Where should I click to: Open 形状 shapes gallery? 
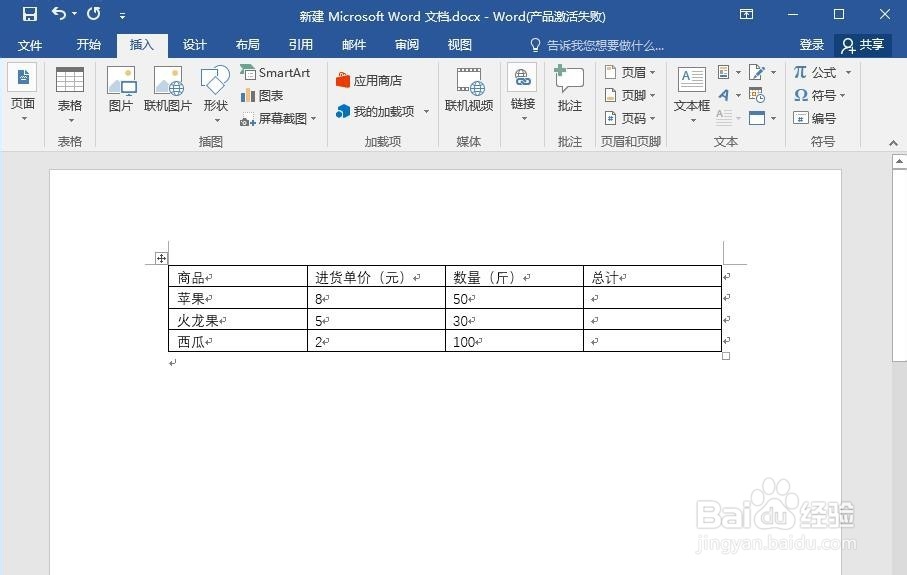pos(215,93)
